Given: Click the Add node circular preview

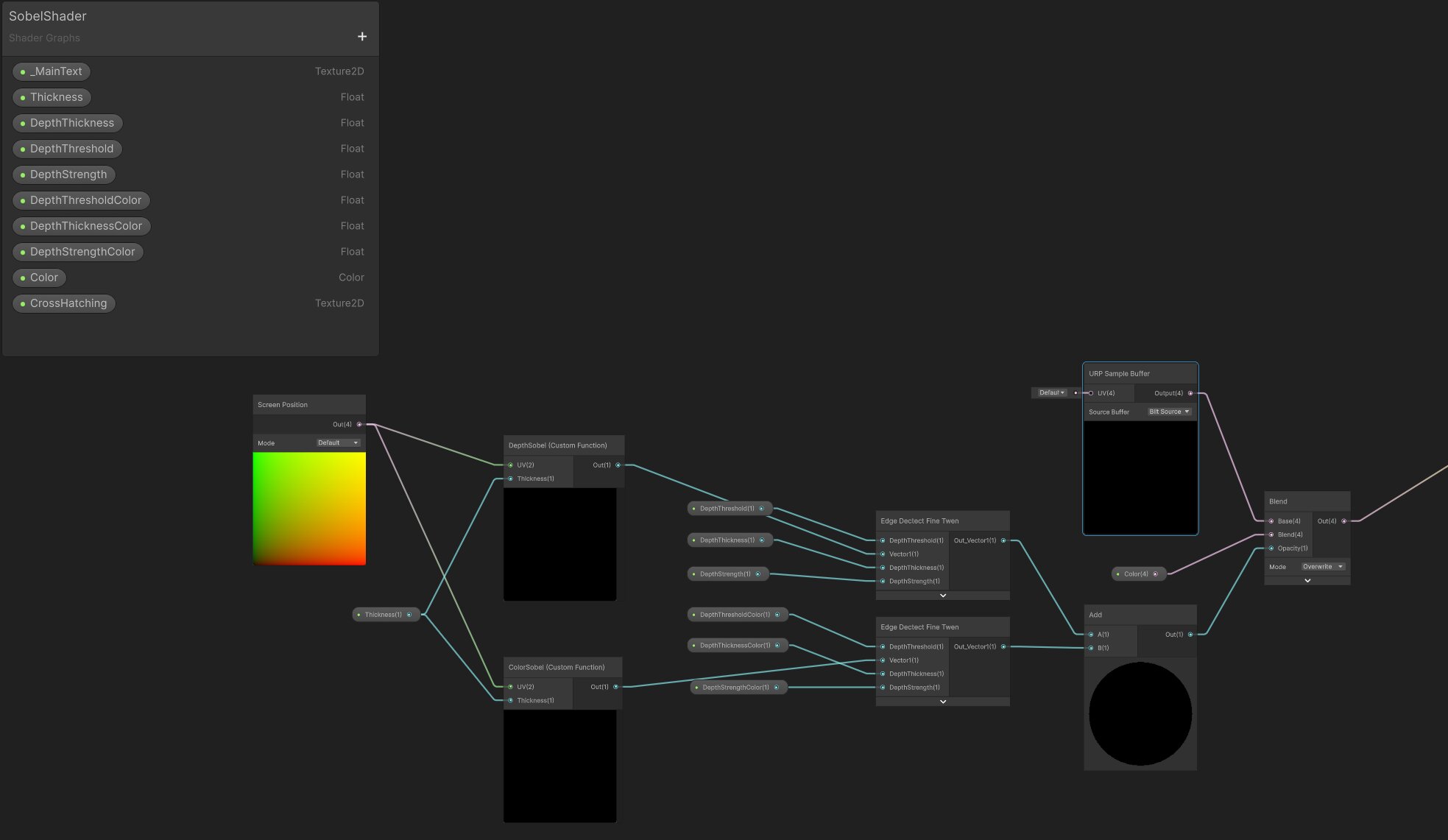Looking at the screenshot, I should (x=1140, y=714).
